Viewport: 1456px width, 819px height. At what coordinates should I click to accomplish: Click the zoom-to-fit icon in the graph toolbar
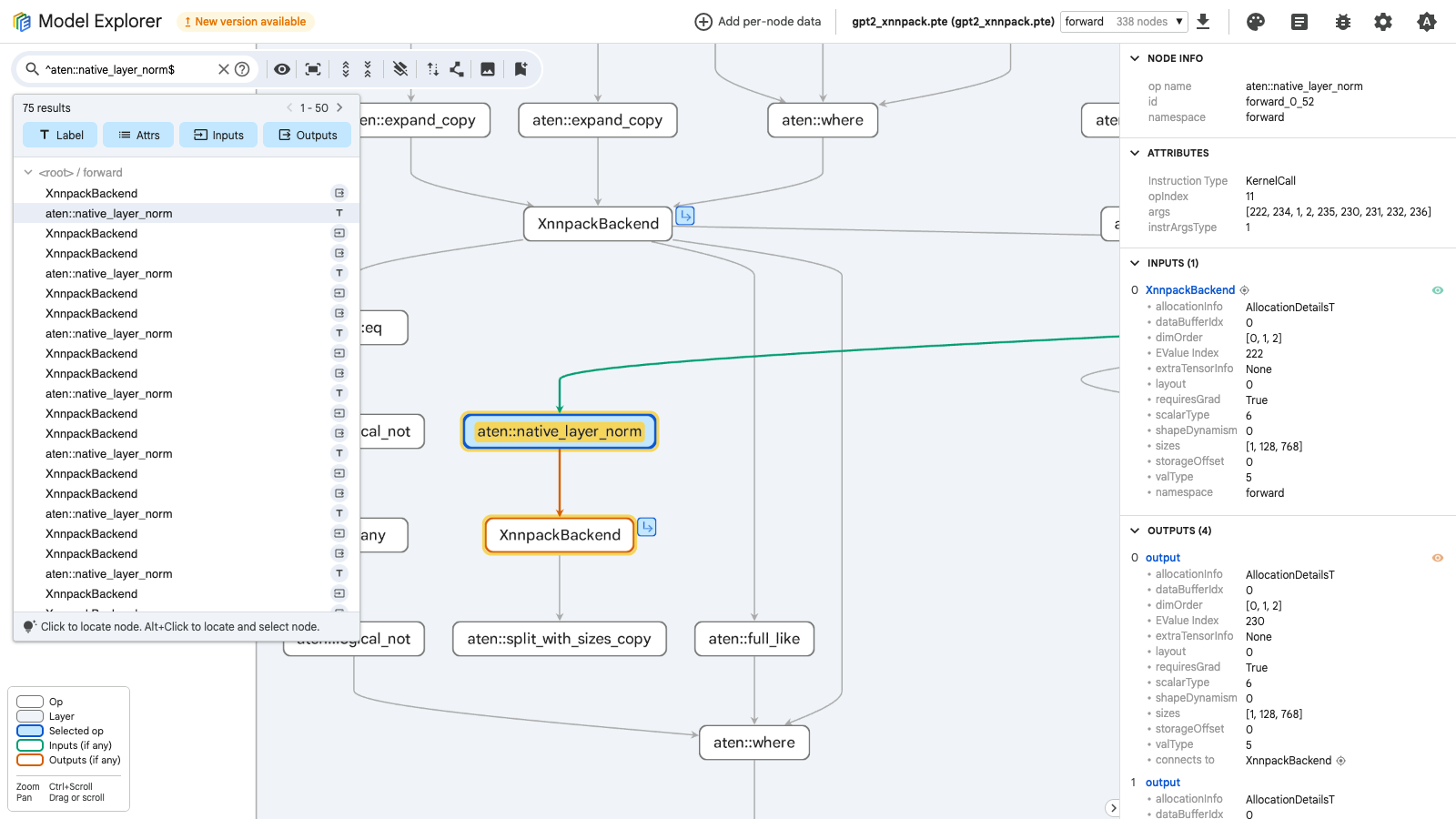313,69
